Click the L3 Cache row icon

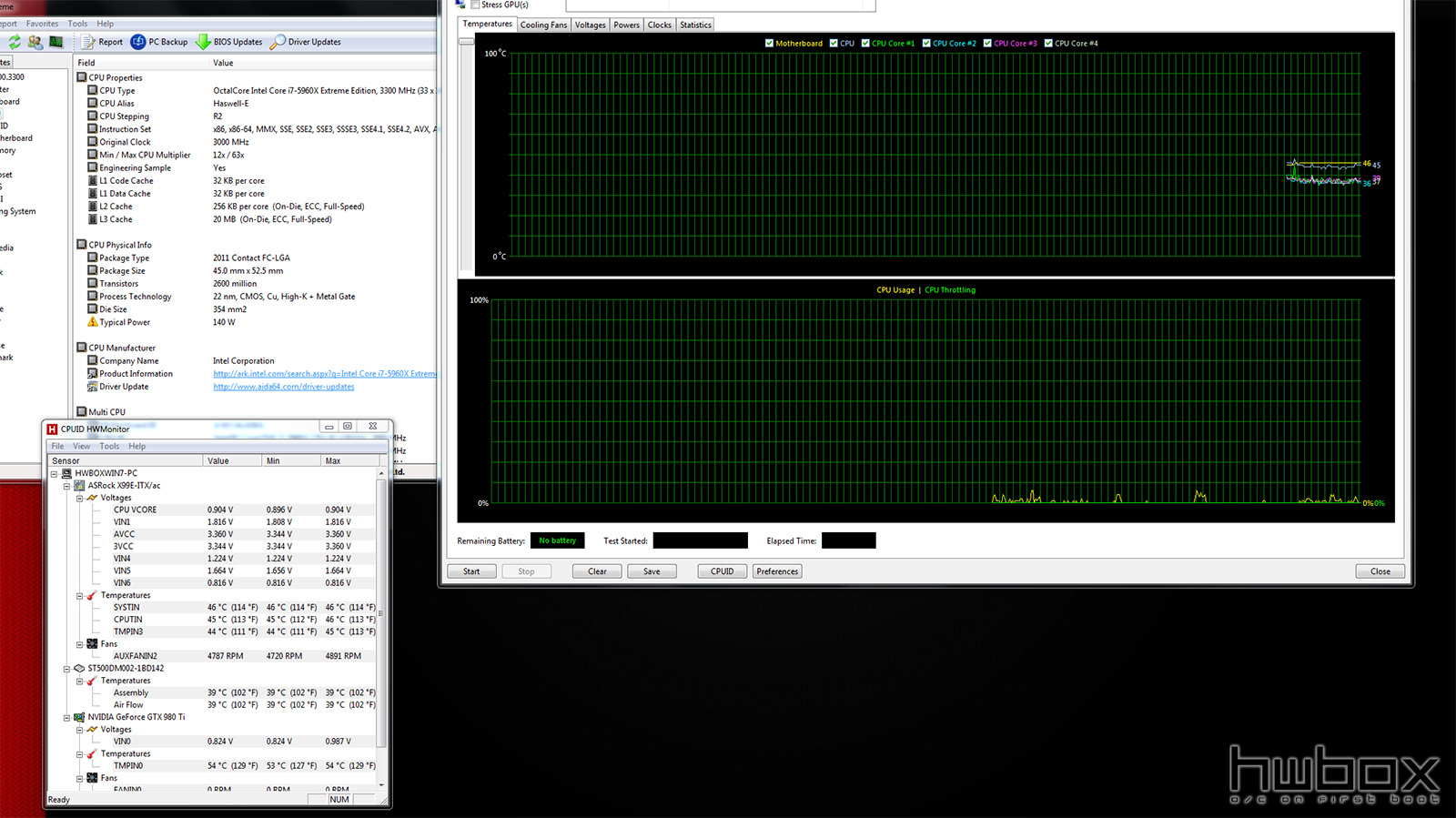pos(93,219)
